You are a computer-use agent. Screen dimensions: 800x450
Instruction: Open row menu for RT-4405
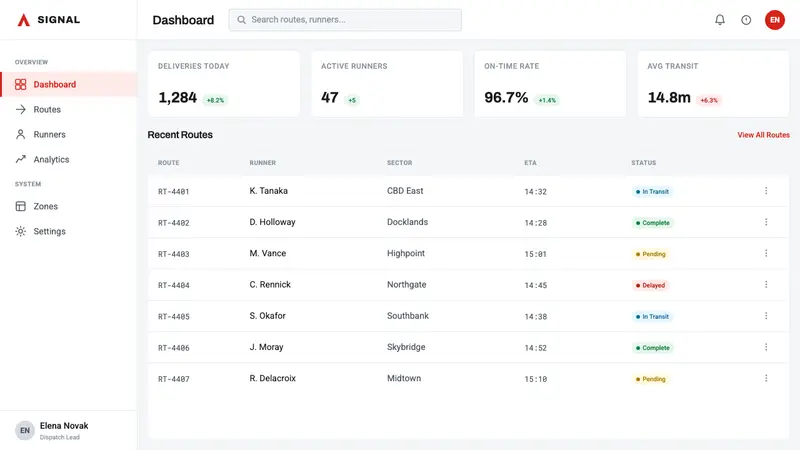click(x=766, y=316)
